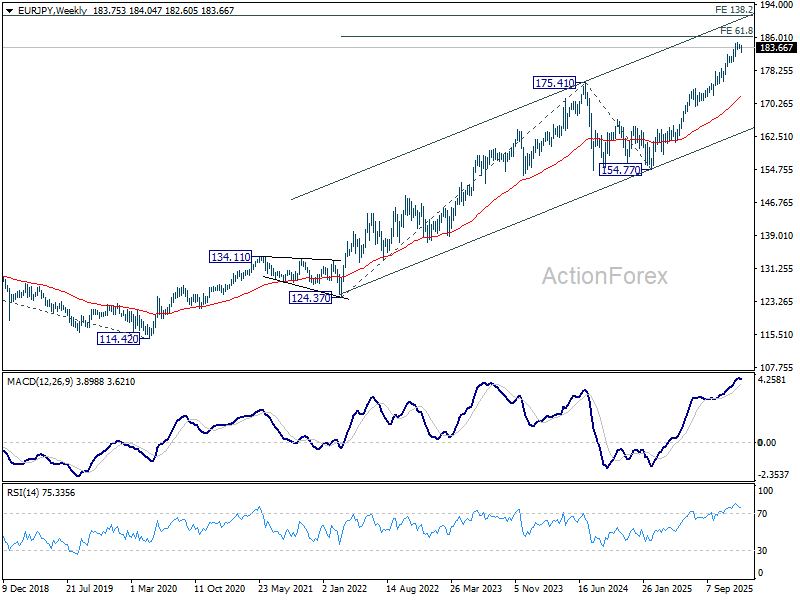Viewport: 800px width, 600px height.
Task: Click the 186.010 price axis label
Action: point(777,37)
